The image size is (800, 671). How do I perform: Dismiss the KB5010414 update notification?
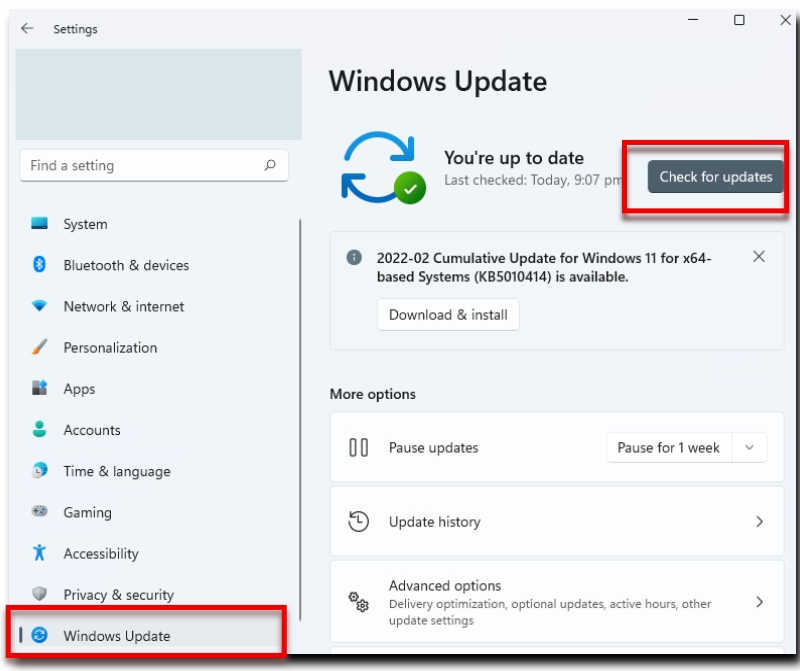[759, 256]
